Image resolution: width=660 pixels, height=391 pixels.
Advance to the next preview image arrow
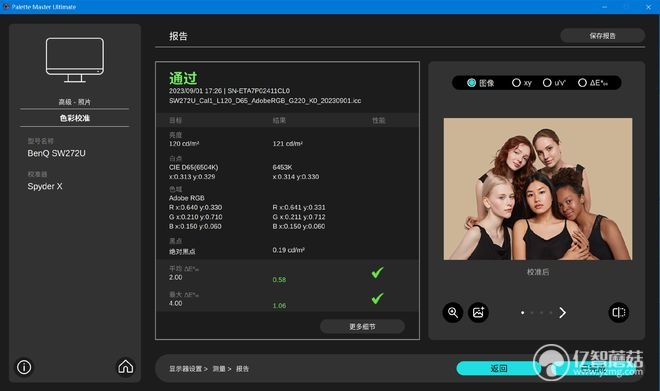(x=562, y=313)
